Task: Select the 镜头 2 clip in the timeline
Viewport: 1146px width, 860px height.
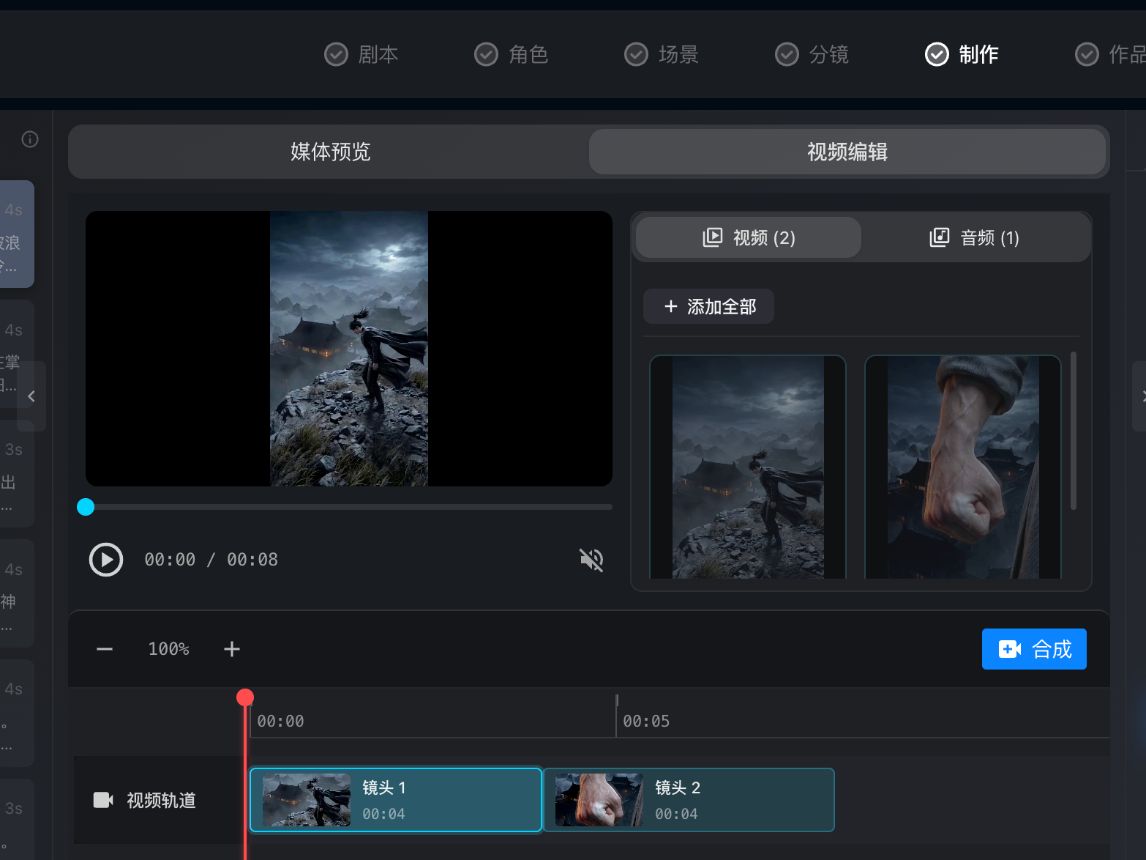Action: click(690, 799)
